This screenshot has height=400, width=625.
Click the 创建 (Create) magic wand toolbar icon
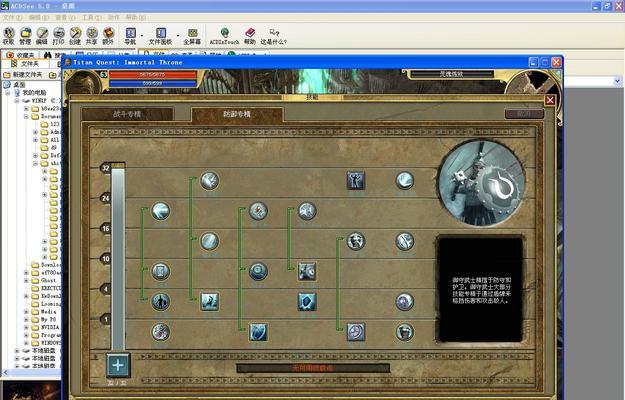coord(75,35)
